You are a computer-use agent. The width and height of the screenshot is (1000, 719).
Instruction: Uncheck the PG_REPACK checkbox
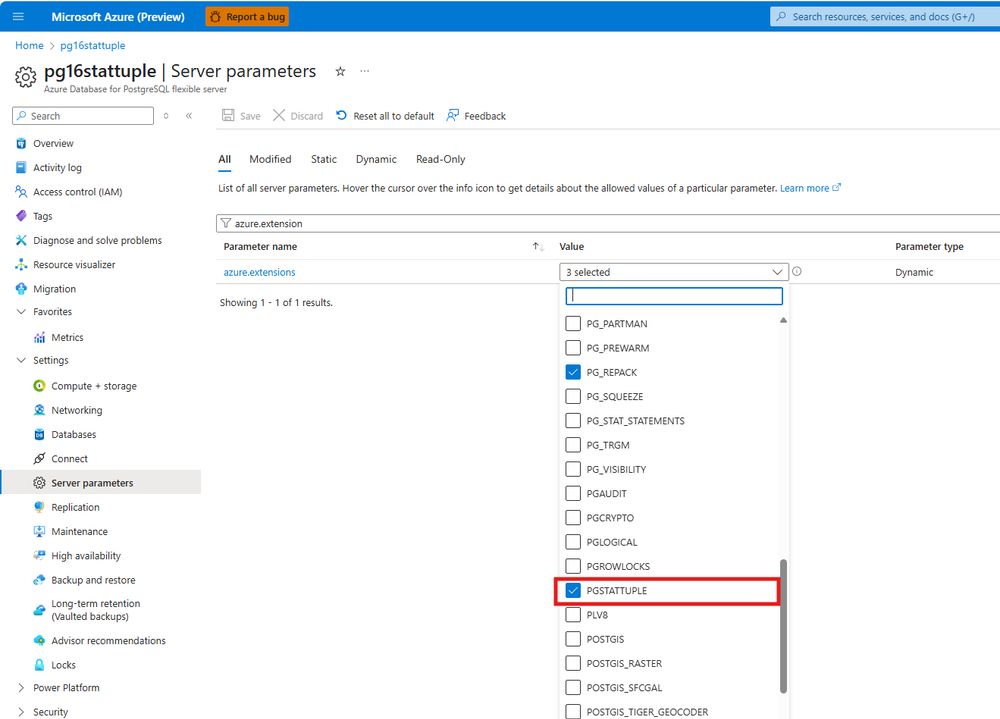tap(573, 372)
